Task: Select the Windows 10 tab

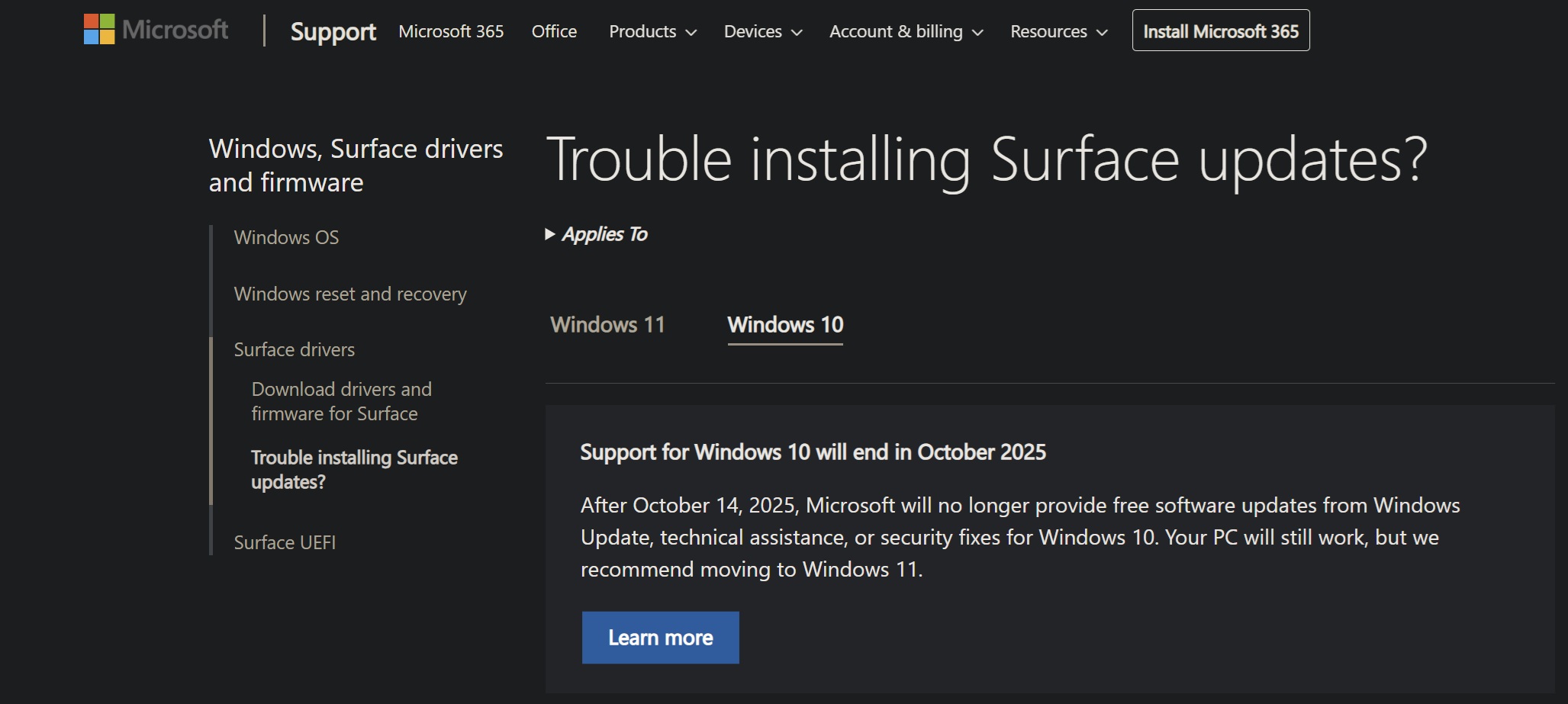Action: [785, 324]
